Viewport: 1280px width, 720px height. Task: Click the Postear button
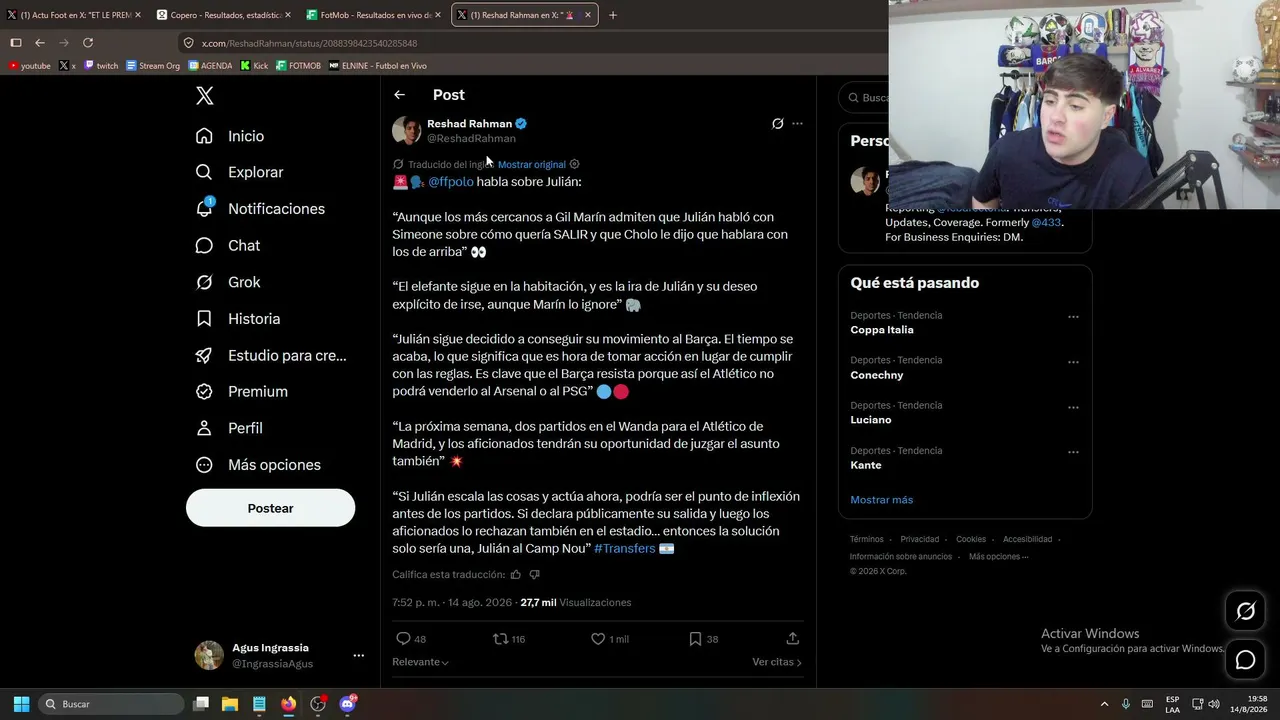pyautogui.click(x=270, y=508)
